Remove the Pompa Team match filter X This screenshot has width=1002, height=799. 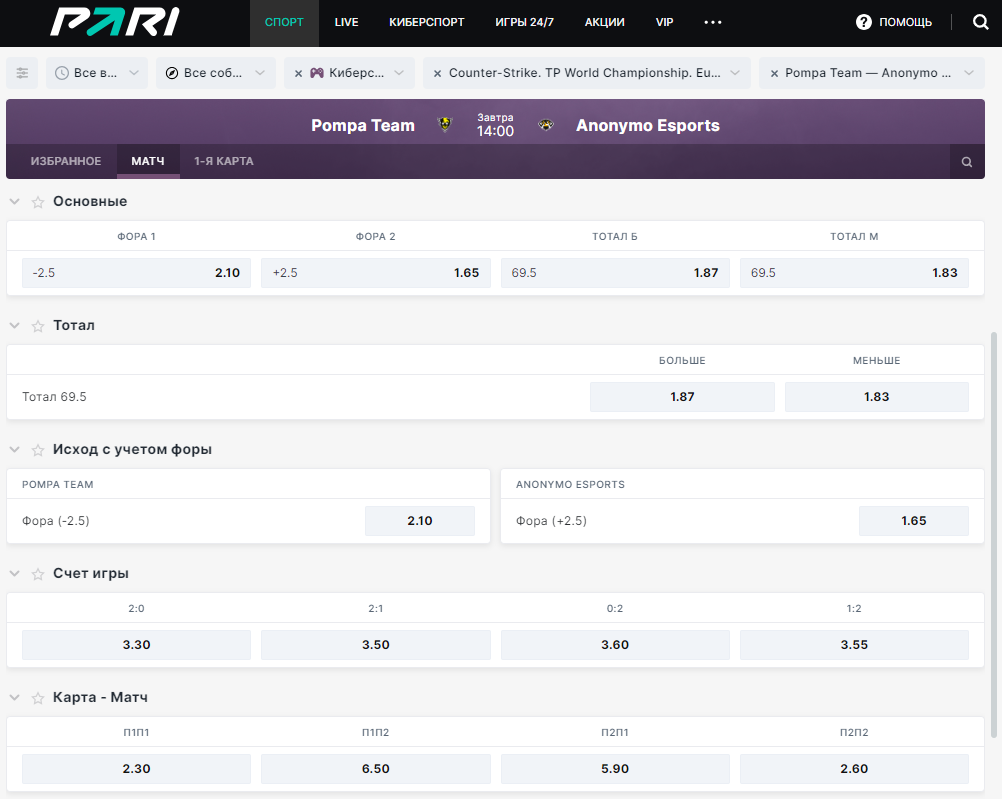click(774, 74)
